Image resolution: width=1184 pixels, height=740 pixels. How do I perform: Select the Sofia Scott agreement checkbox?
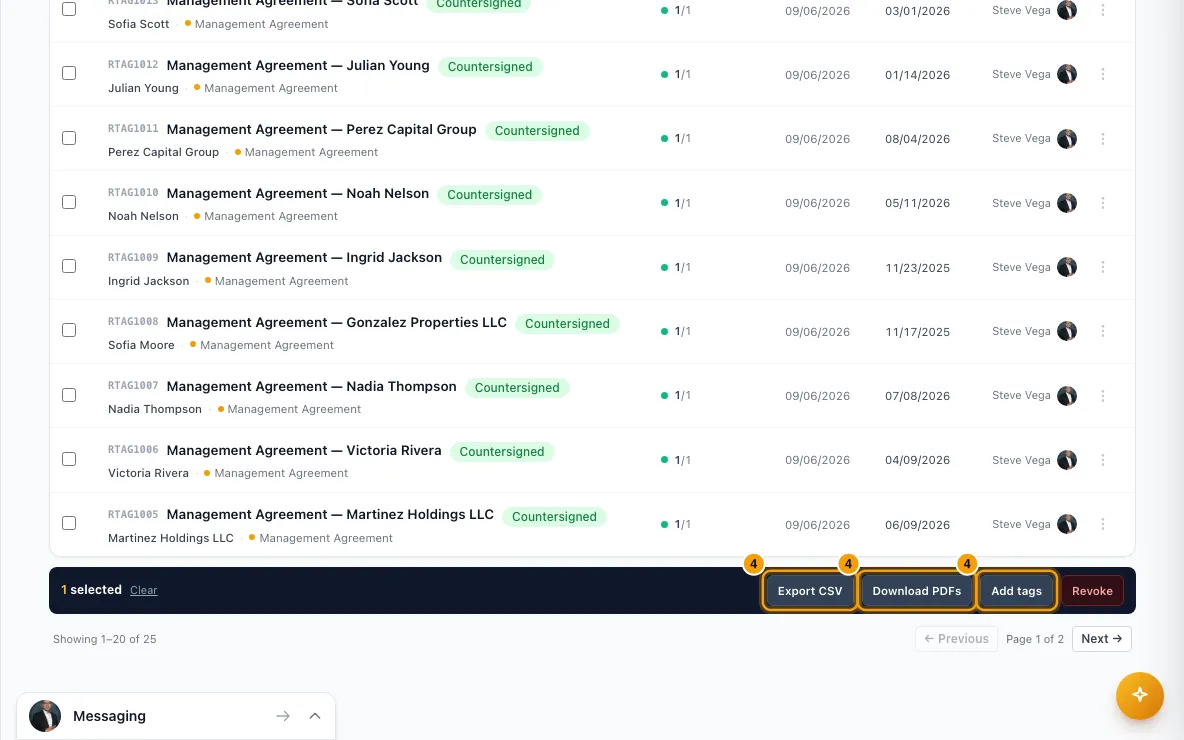(69, 9)
